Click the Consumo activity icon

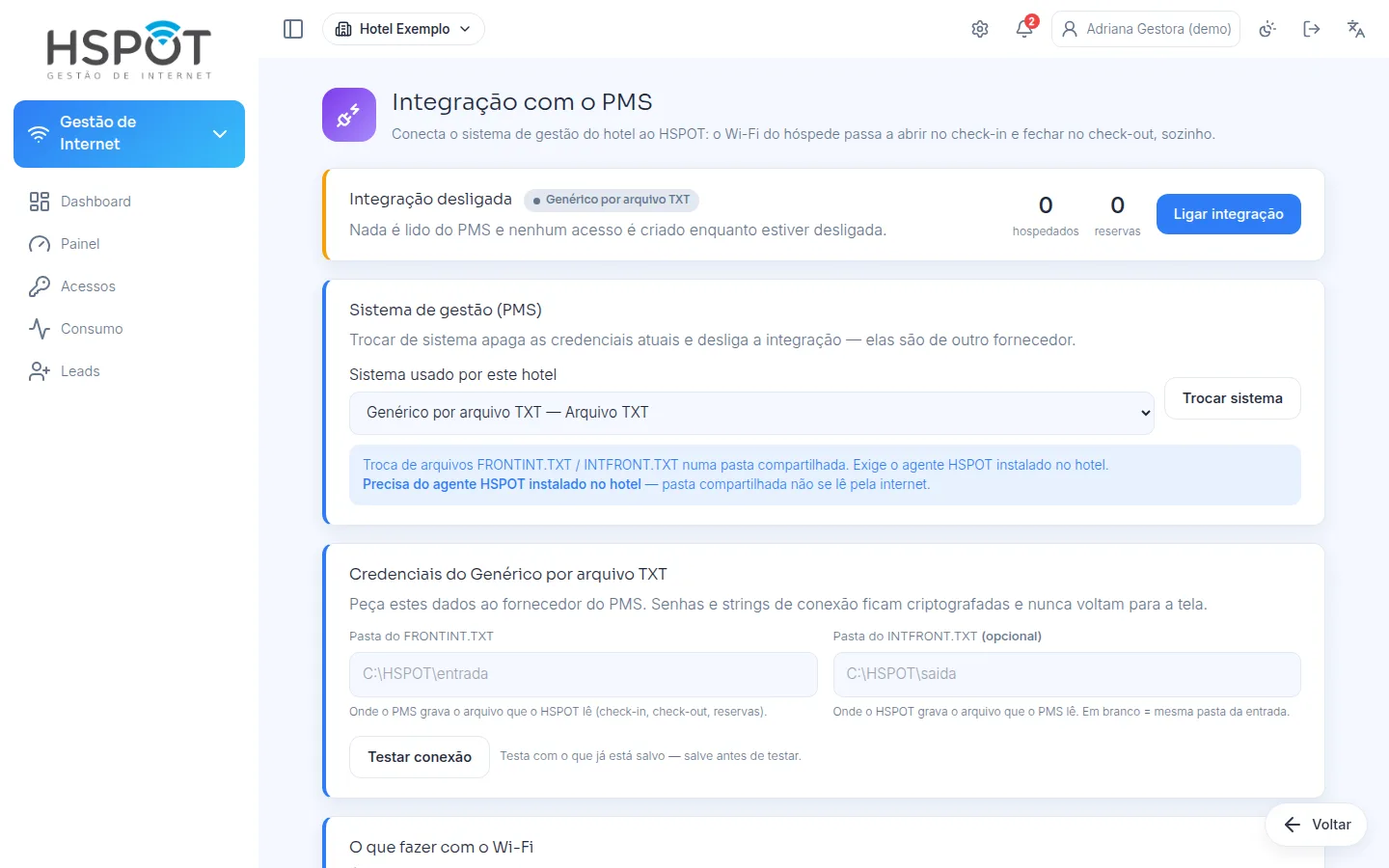pos(40,329)
